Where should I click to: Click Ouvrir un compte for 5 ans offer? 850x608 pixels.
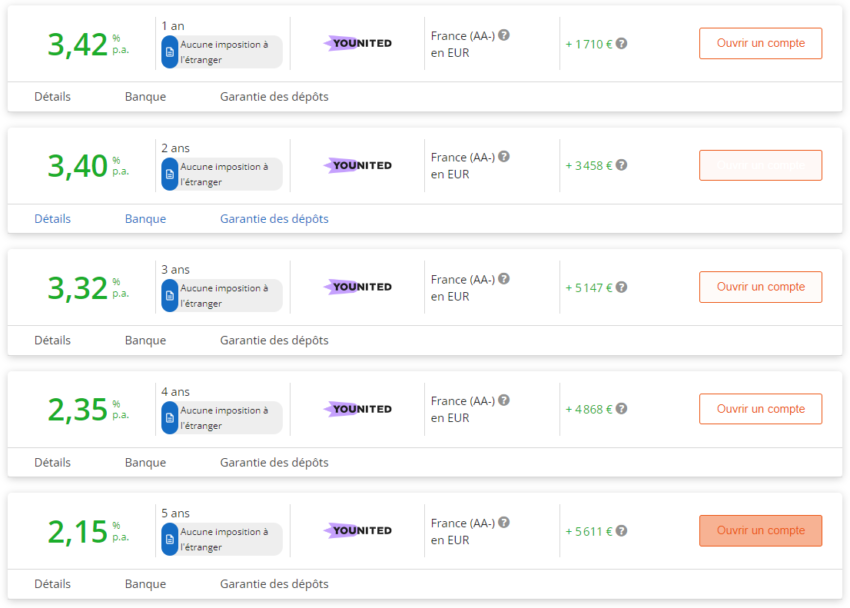(760, 531)
